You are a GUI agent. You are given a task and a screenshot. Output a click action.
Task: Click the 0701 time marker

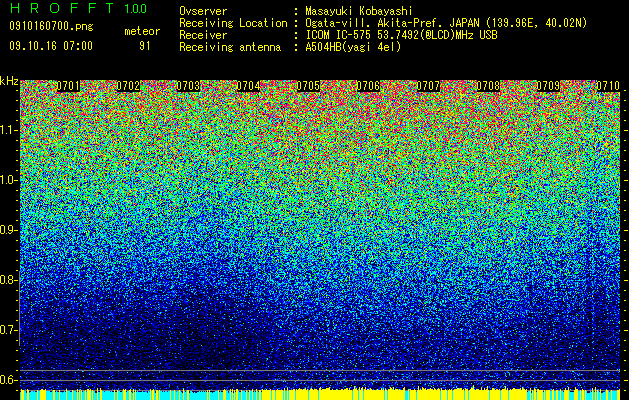click(68, 86)
